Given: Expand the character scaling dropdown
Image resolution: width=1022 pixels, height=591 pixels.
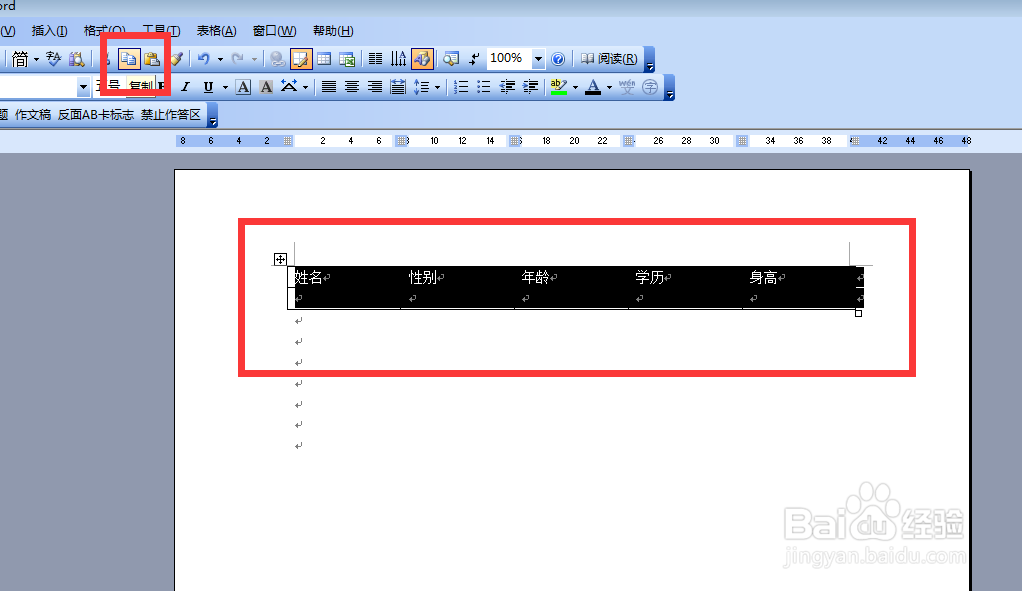Looking at the screenshot, I should pos(305,87).
